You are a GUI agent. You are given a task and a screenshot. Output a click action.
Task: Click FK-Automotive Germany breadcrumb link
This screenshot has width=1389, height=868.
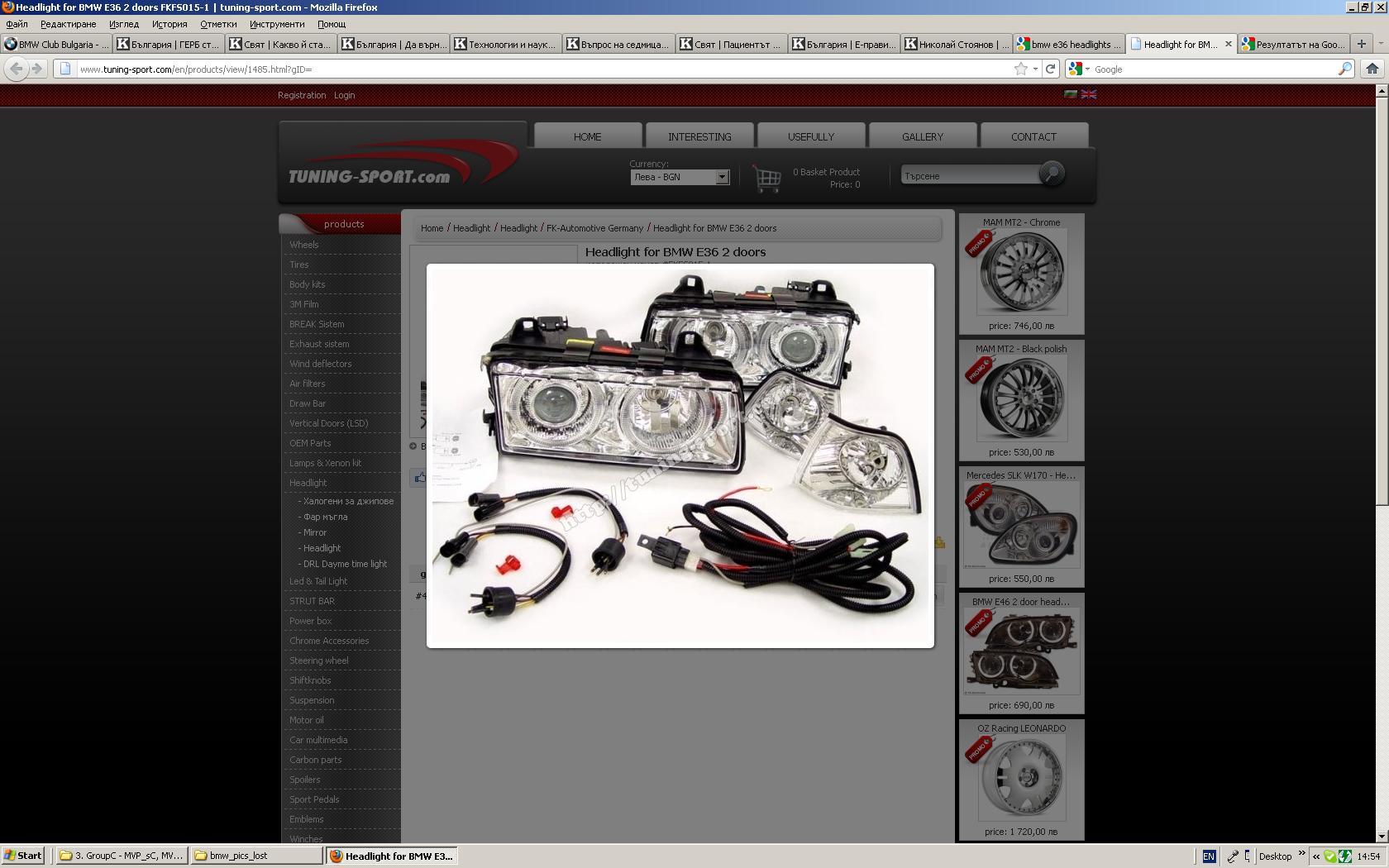(594, 228)
